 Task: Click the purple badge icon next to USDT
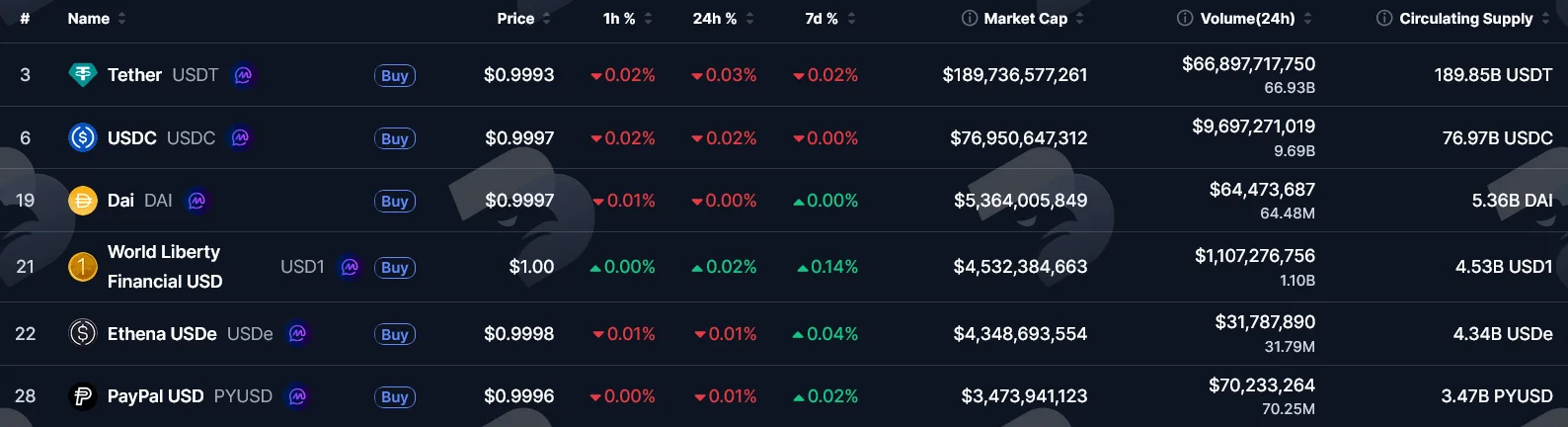point(243,75)
